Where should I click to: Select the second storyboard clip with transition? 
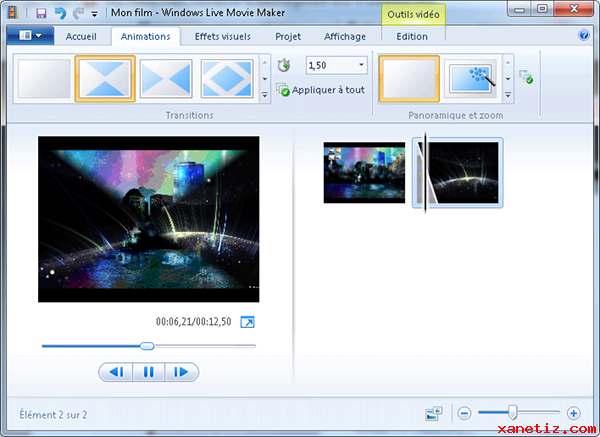click(x=458, y=173)
